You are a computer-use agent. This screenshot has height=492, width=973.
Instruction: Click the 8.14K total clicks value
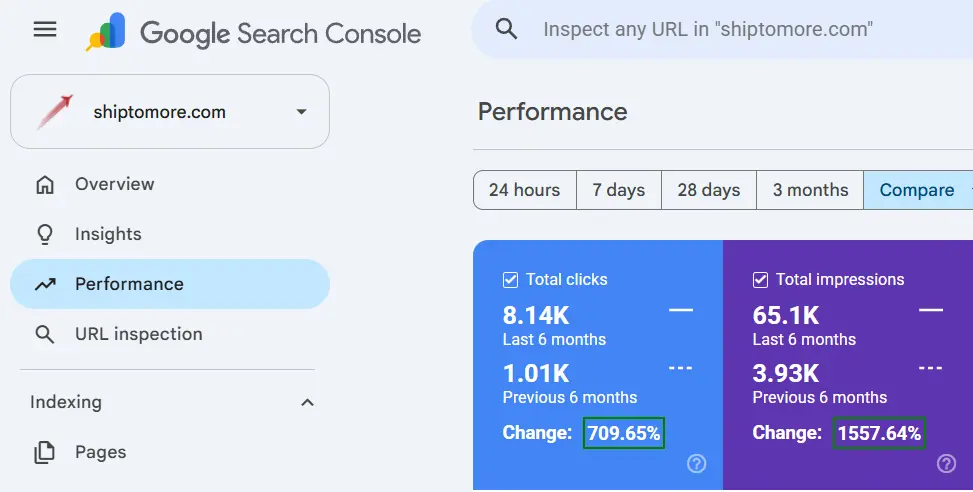coord(536,316)
